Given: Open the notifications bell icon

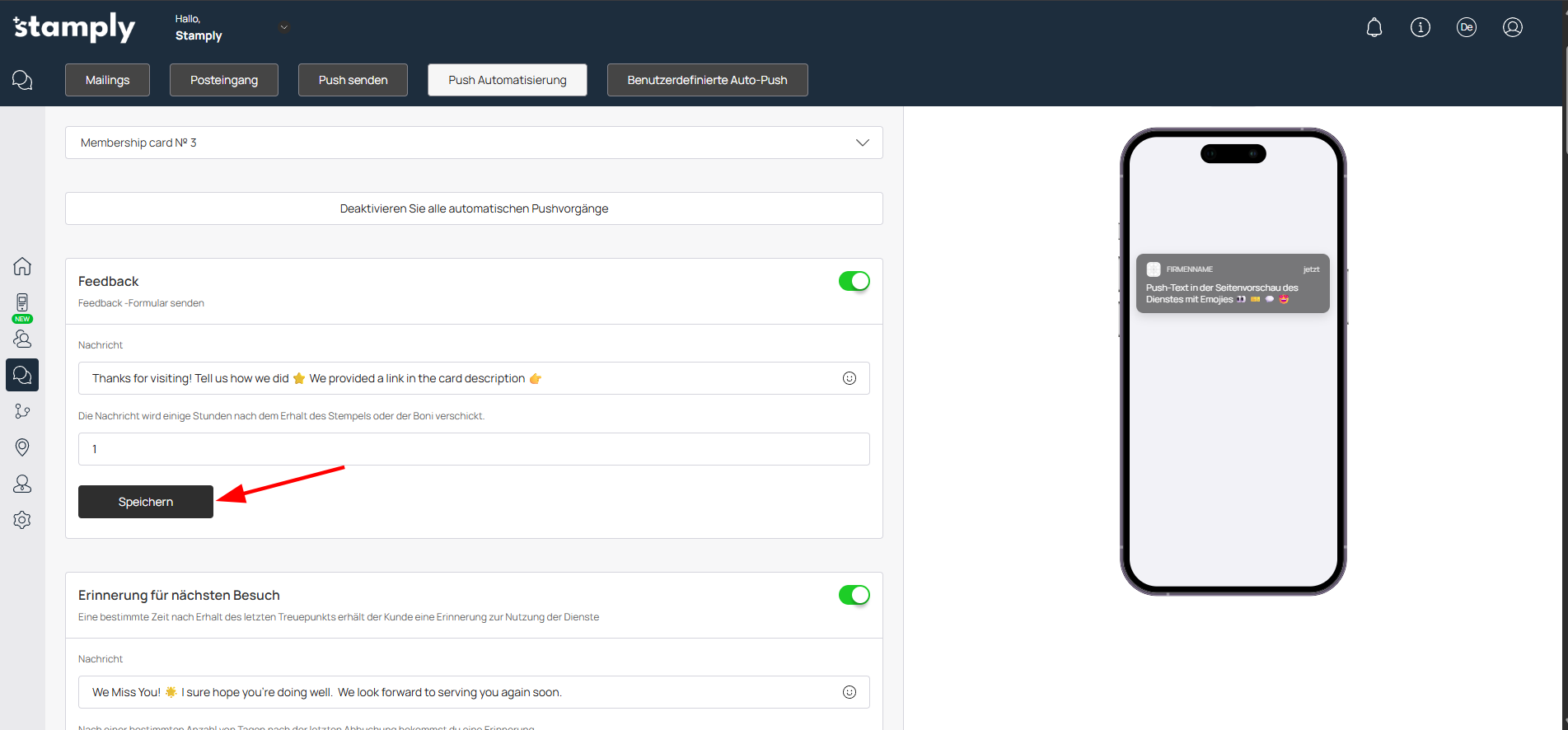Looking at the screenshot, I should click(x=1374, y=28).
